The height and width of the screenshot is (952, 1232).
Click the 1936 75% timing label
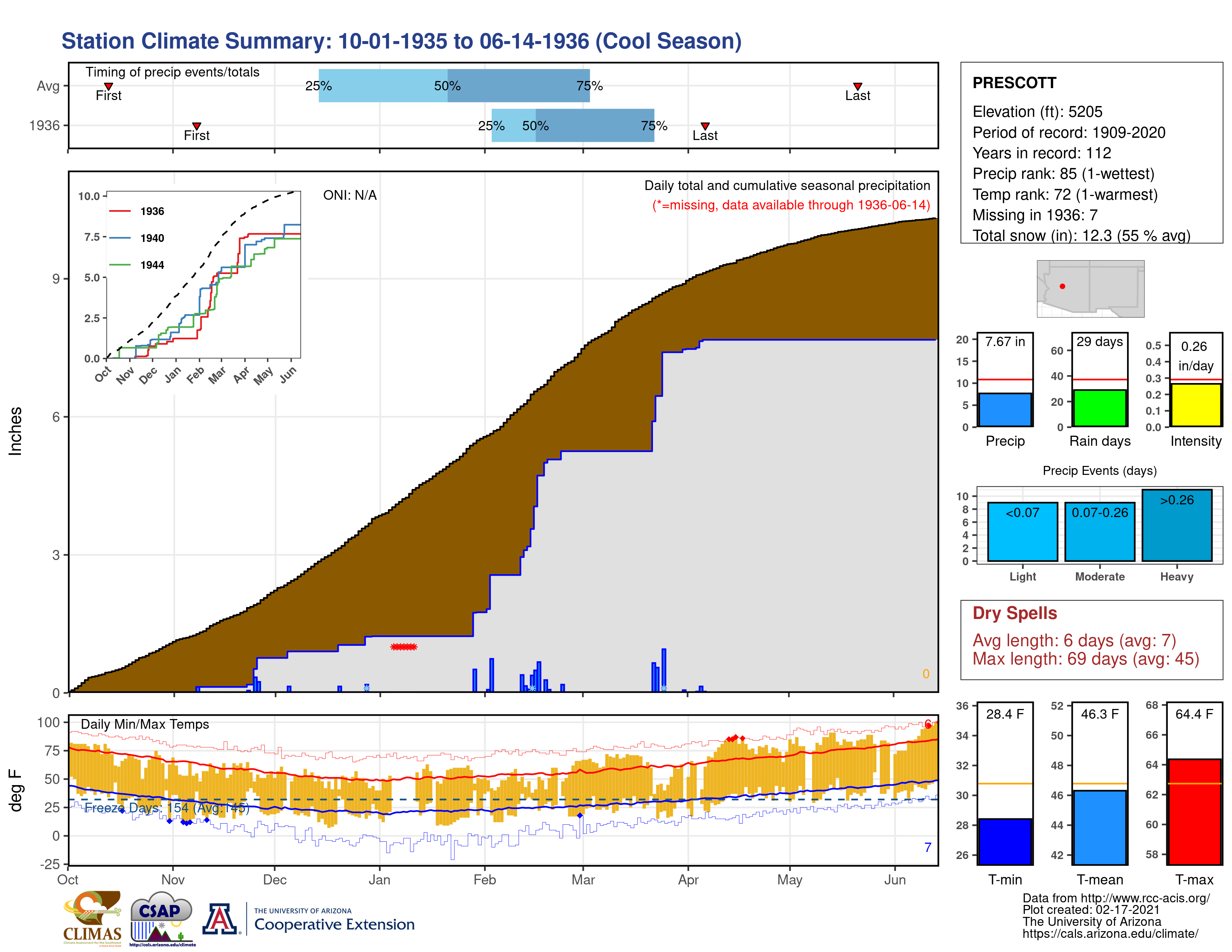(654, 126)
